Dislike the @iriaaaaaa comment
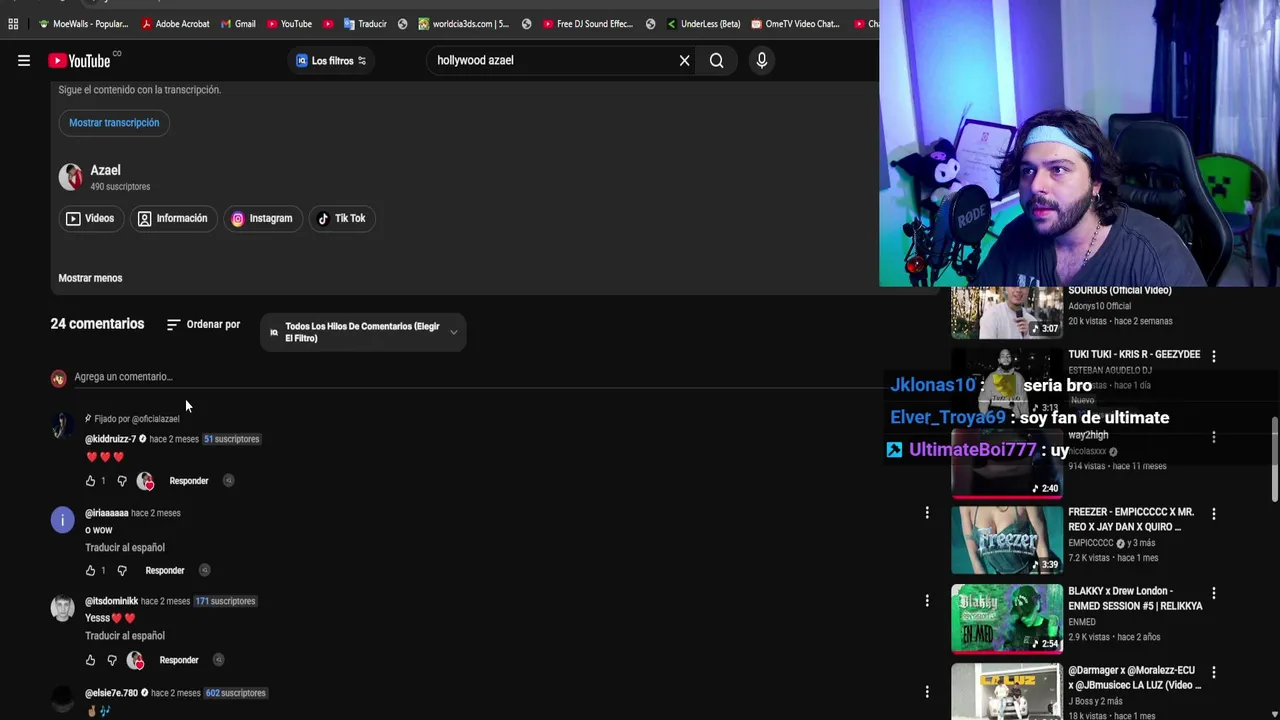 click(122, 570)
